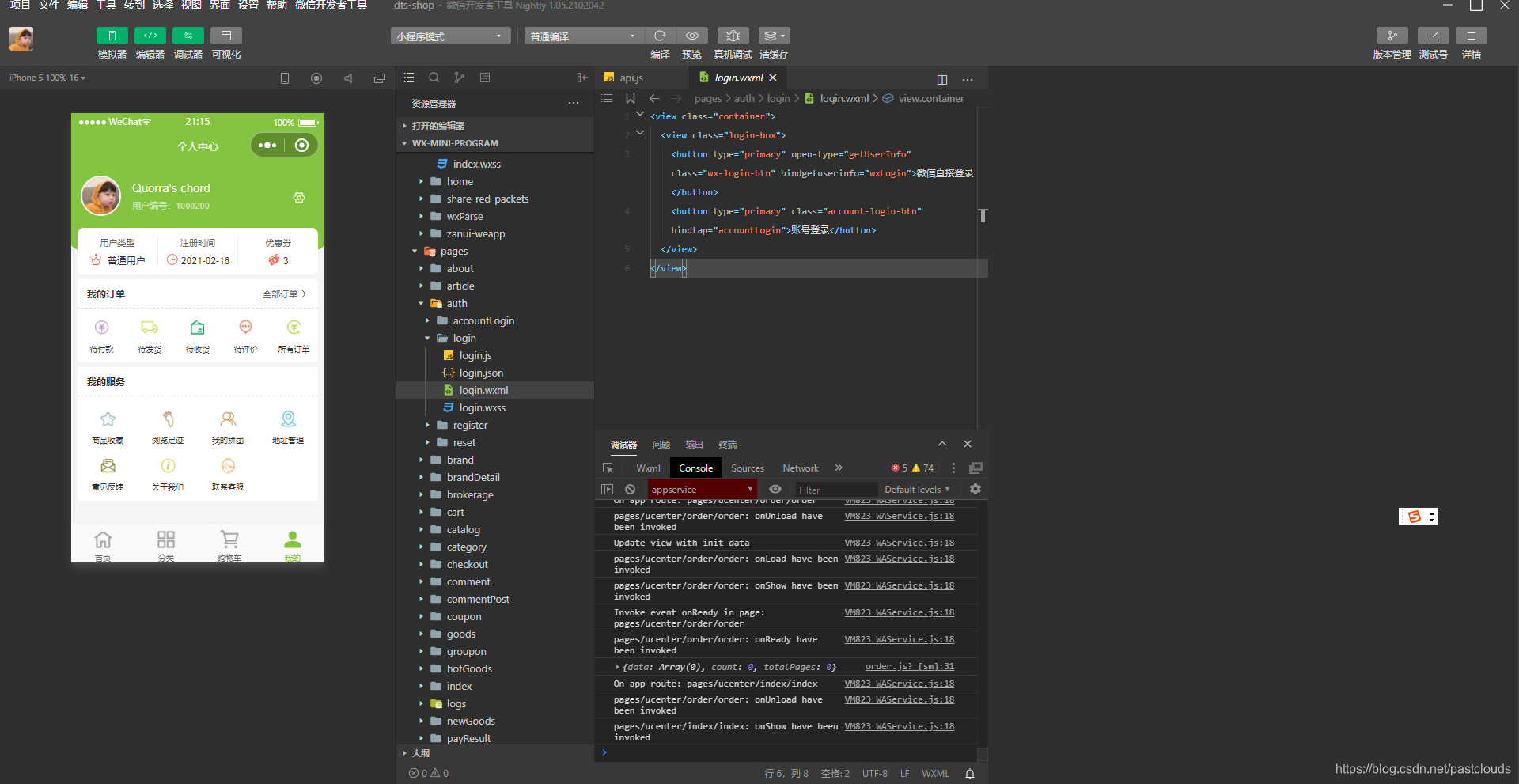This screenshot has width=1519, height=784.
Task: Open the mini program mode dropdown
Action: pyautogui.click(x=450, y=36)
